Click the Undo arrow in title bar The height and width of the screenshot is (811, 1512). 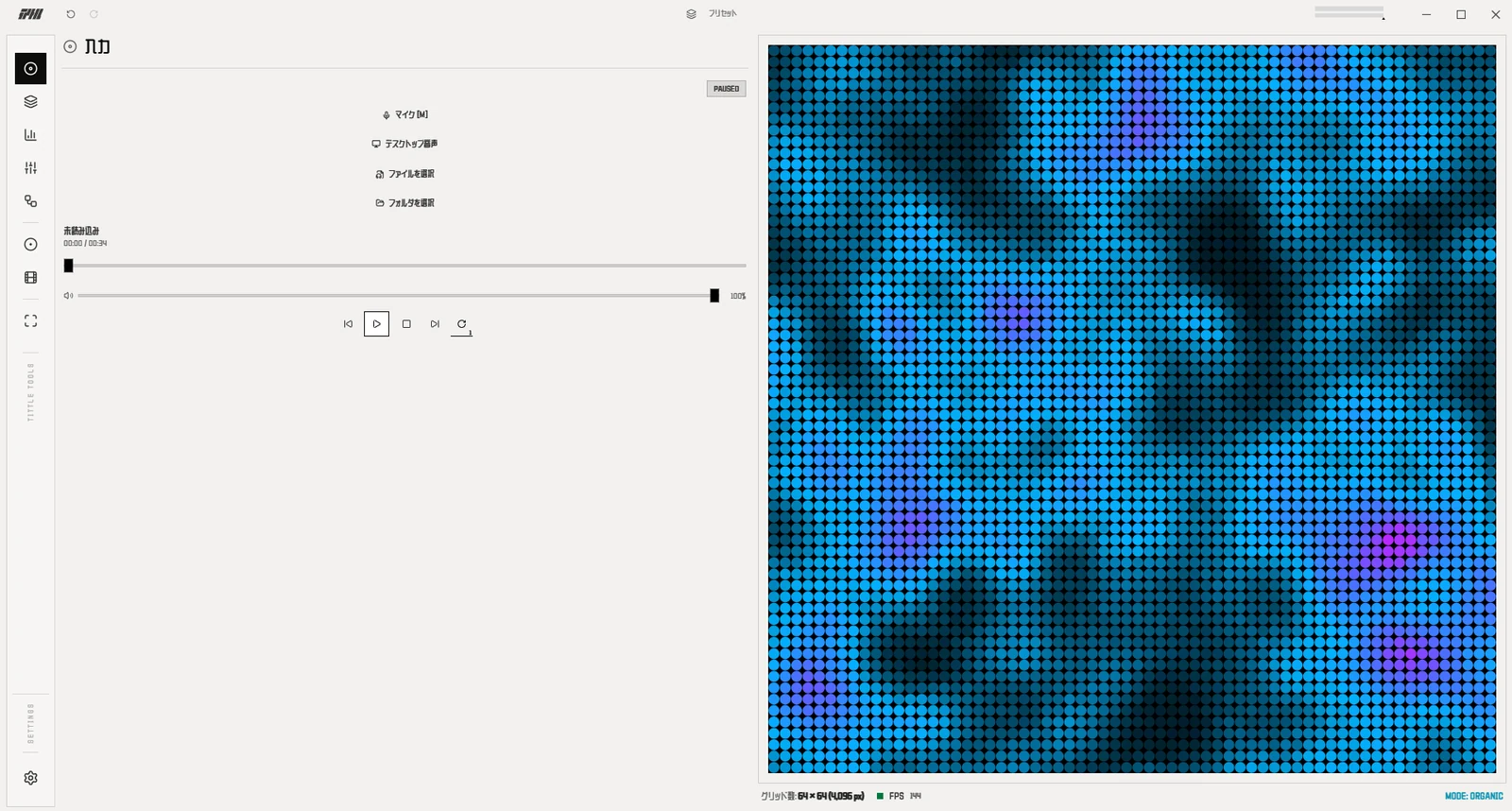click(71, 14)
